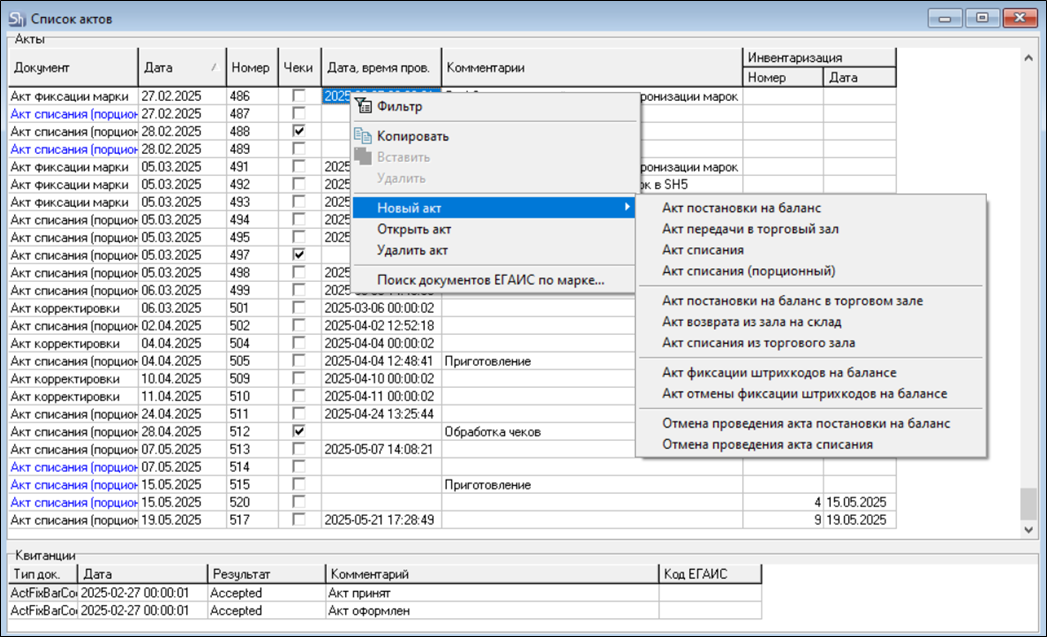Image resolution: width=1047 pixels, height=637 pixels.
Task: Click the Filter funnel icon in context menu
Action: pyautogui.click(x=362, y=106)
